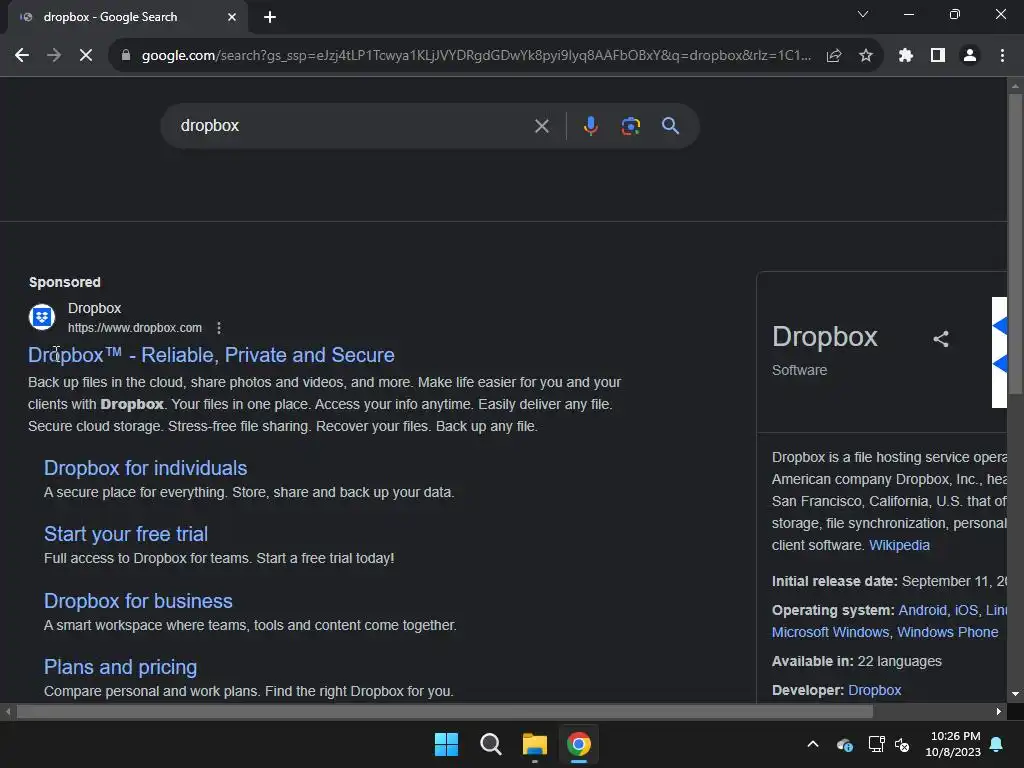Viewport: 1024px width, 768px height.
Task: Open the Windows Start menu
Action: tap(447, 744)
